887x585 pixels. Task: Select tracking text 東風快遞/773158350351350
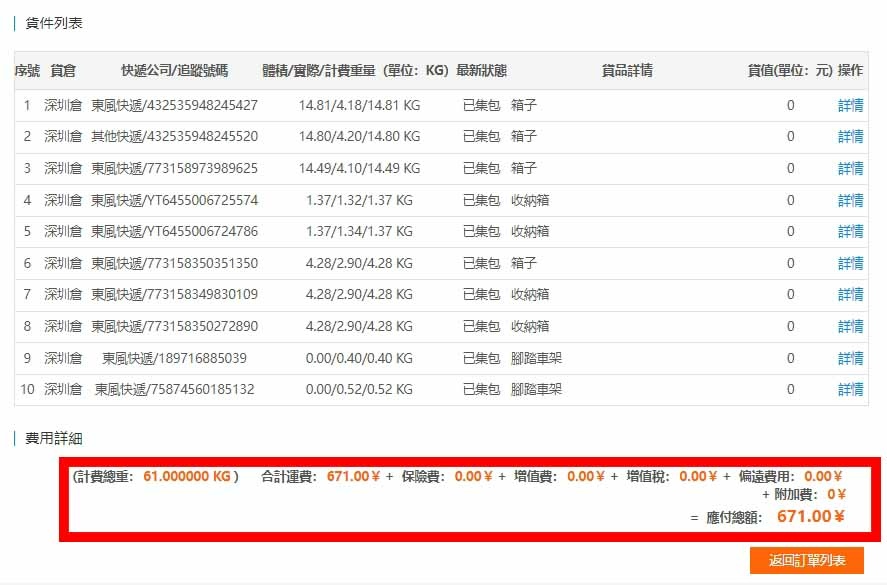tap(174, 263)
